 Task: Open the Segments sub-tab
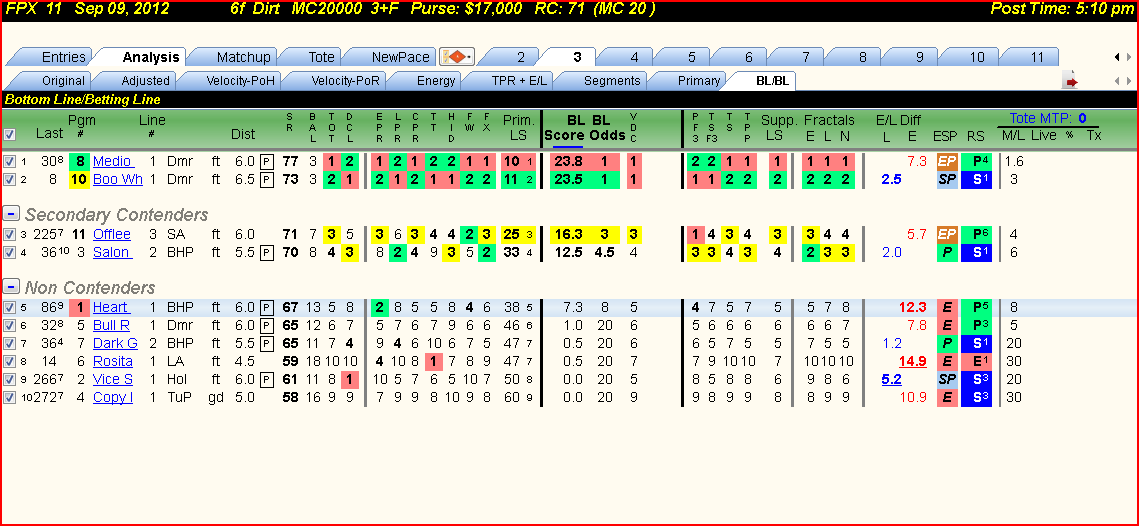[612, 81]
